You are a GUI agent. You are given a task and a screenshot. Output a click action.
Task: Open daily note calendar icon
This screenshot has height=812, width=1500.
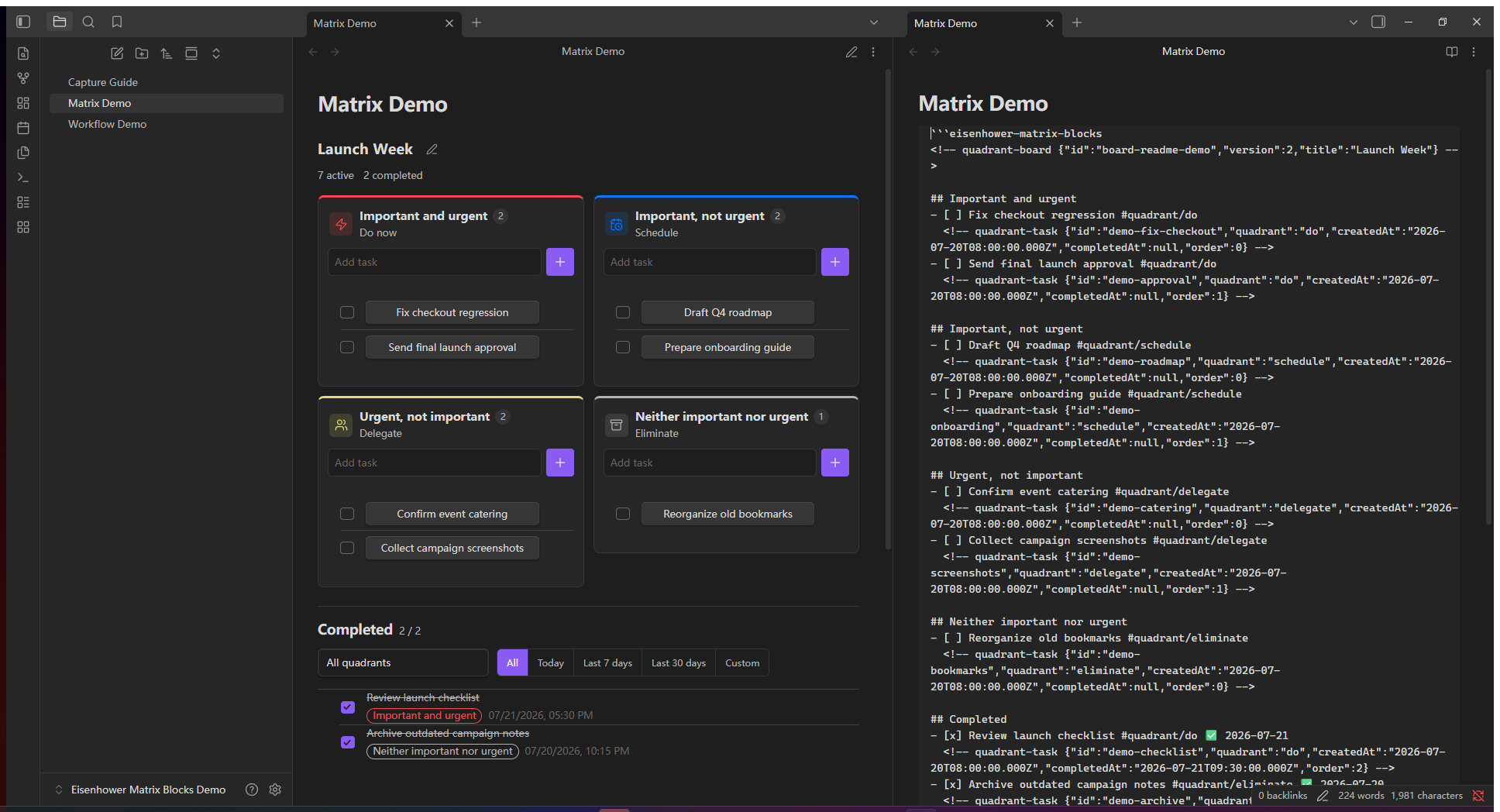(23, 128)
